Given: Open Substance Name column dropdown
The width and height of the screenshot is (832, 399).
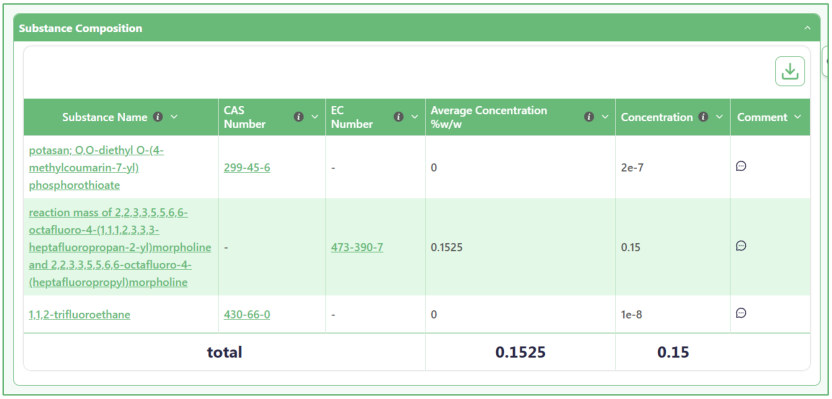Looking at the screenshot, I should click(x=174, y=117).
